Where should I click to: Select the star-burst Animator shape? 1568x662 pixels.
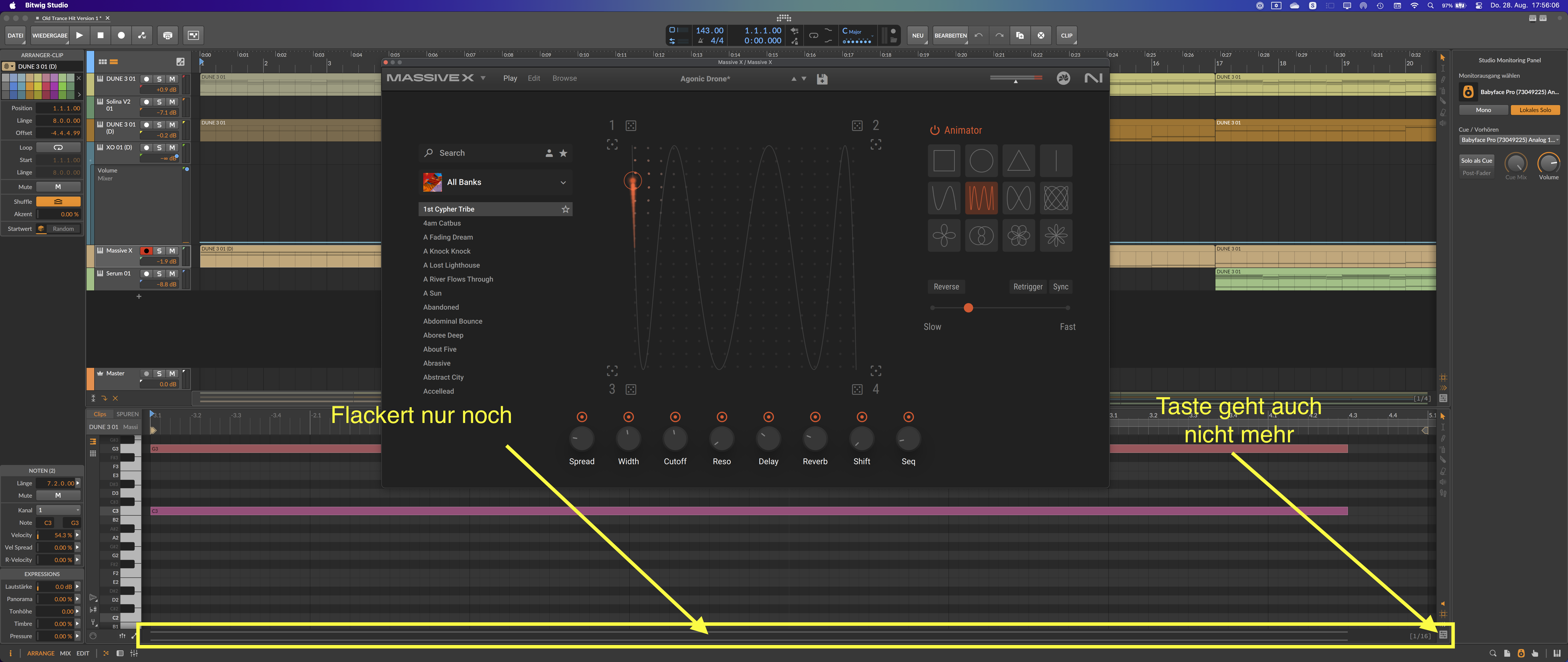[x=1056, y=236]
